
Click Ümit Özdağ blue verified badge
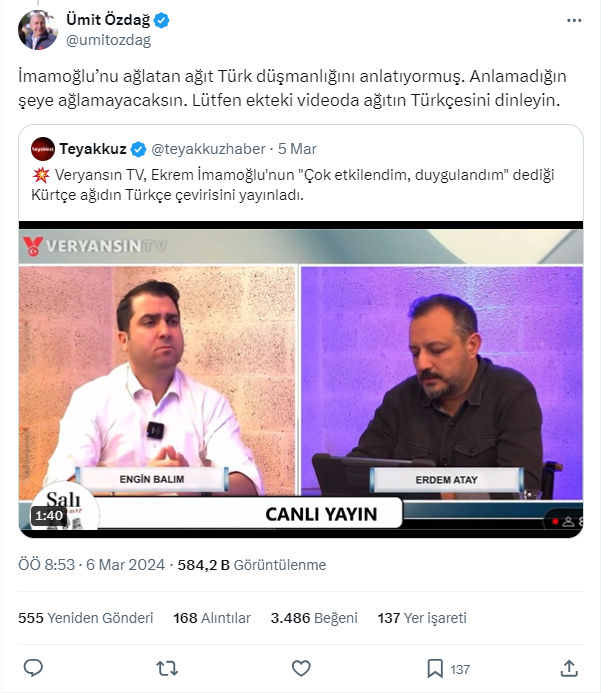[x=161, y=20]
